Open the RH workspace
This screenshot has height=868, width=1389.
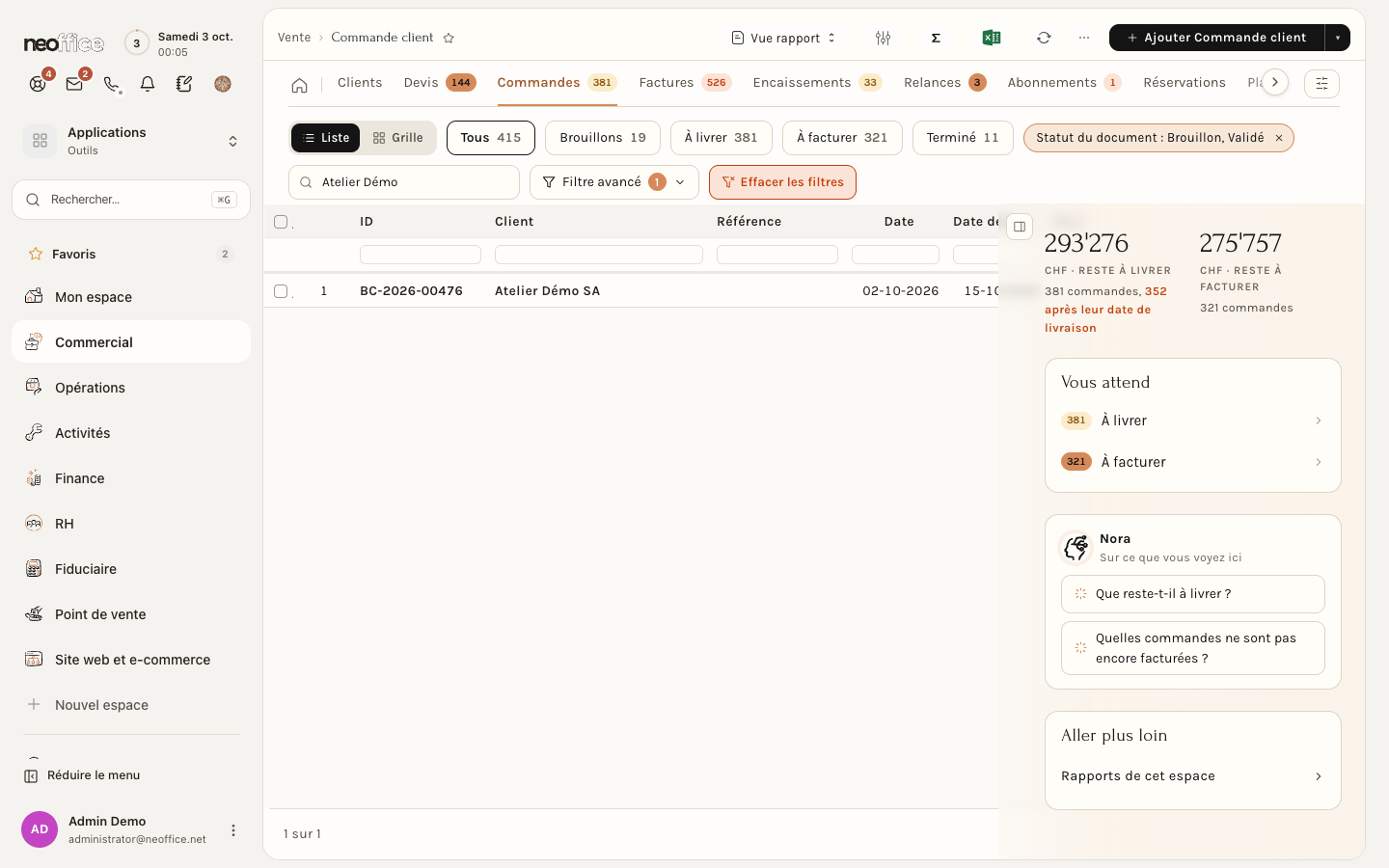click(x=131, y=524)
